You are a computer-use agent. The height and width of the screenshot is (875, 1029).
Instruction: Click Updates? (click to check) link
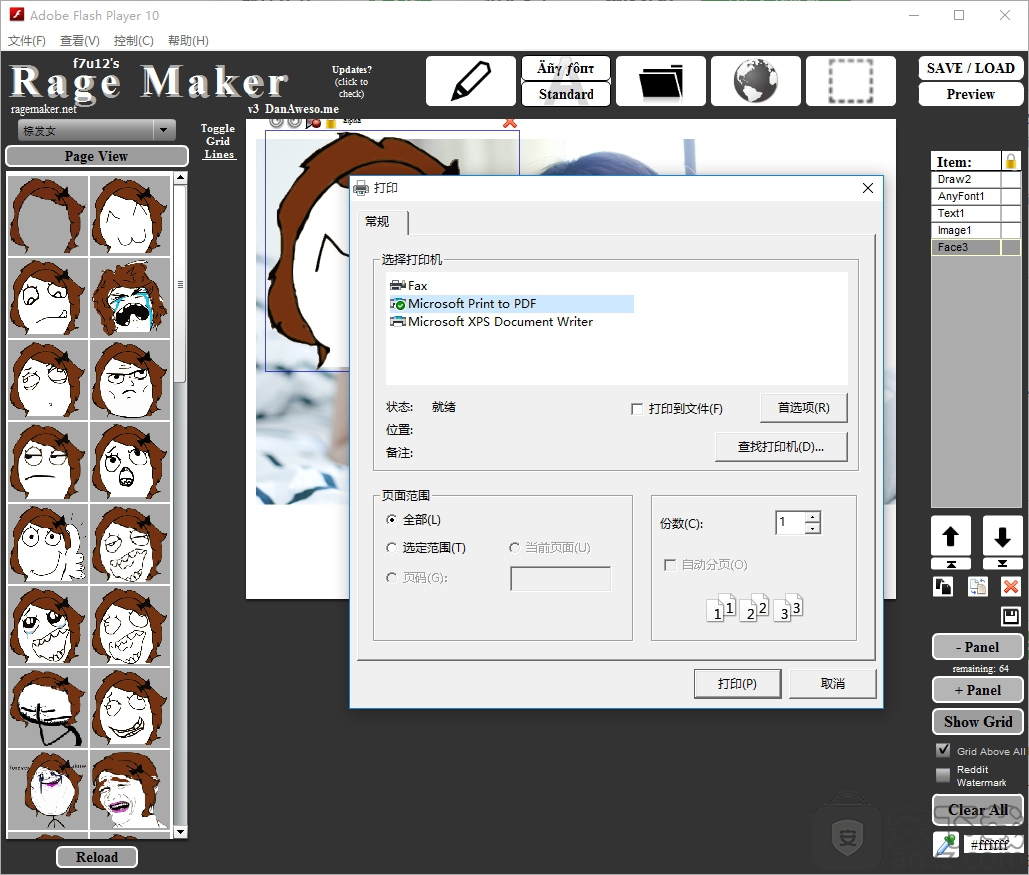(351, 81)
